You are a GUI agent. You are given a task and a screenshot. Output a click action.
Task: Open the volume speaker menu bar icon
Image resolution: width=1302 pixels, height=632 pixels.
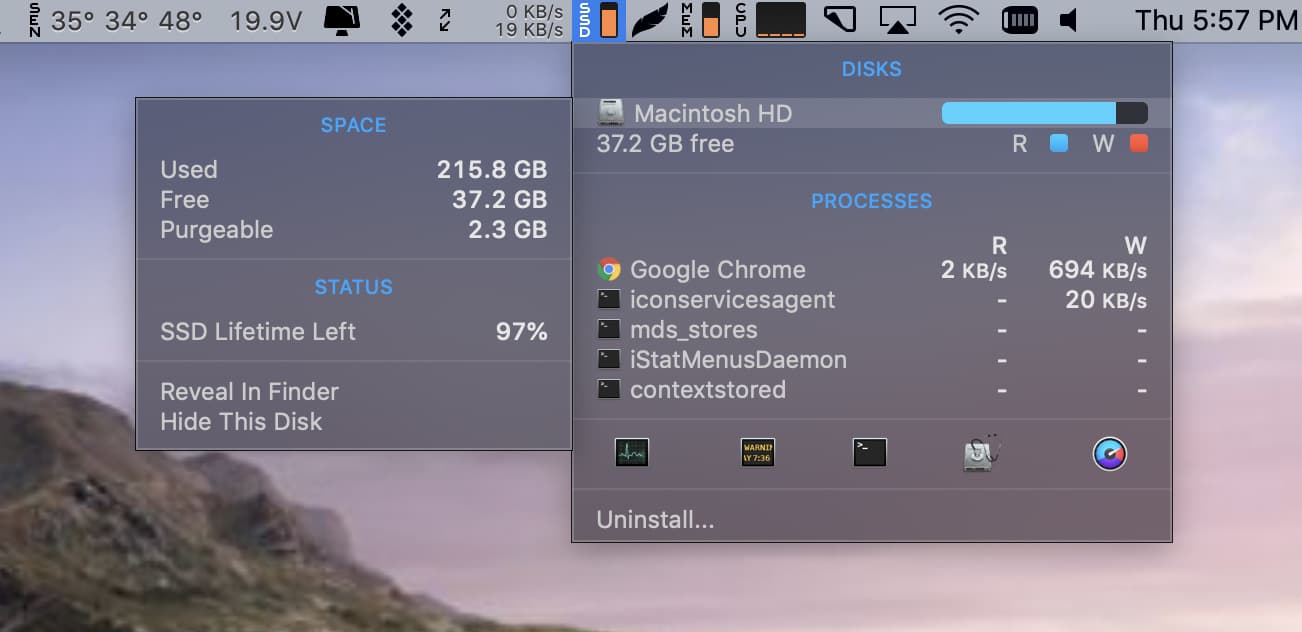[1069, 20]
